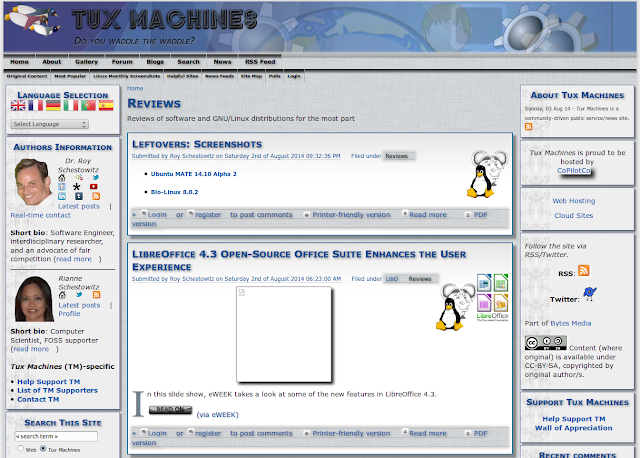Open Dr. Roy's Tumblr icon

click(79, 196)
